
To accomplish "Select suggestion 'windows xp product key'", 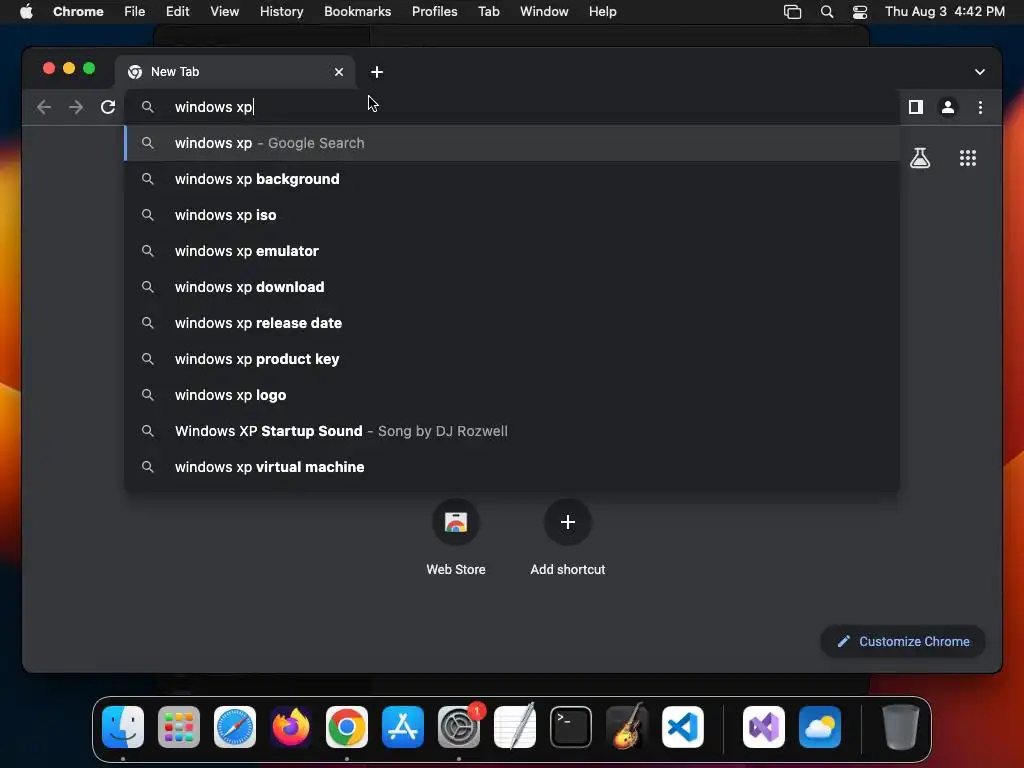I will [x=512, y=359].
